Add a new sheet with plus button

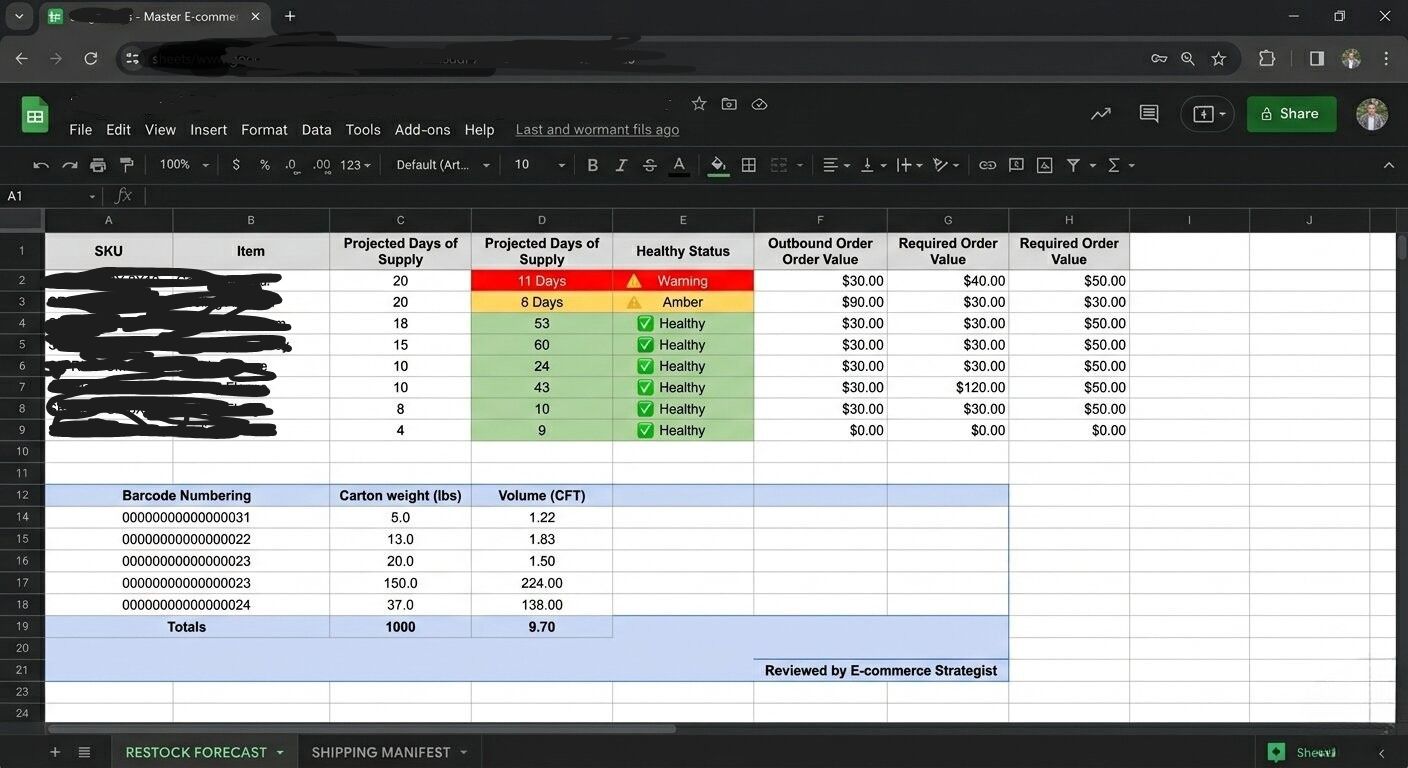[55, 752]
